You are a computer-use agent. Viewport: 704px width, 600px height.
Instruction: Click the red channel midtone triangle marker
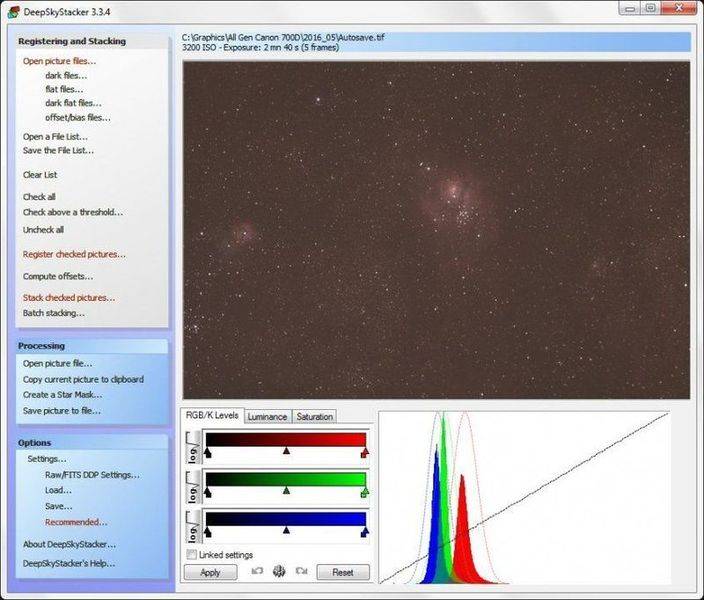(x=286, y=452)
